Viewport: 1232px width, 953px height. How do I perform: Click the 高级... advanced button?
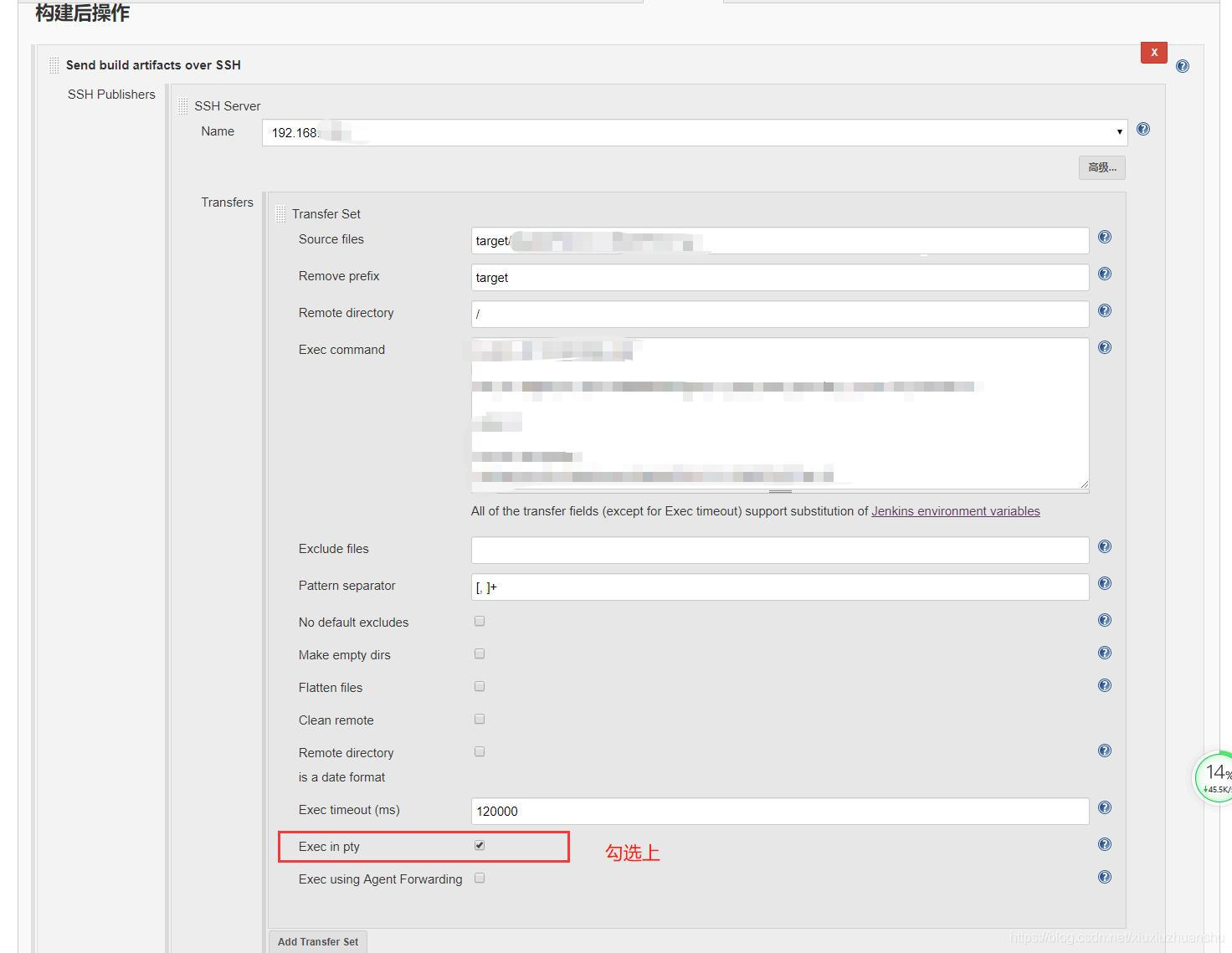[1101, 167]
